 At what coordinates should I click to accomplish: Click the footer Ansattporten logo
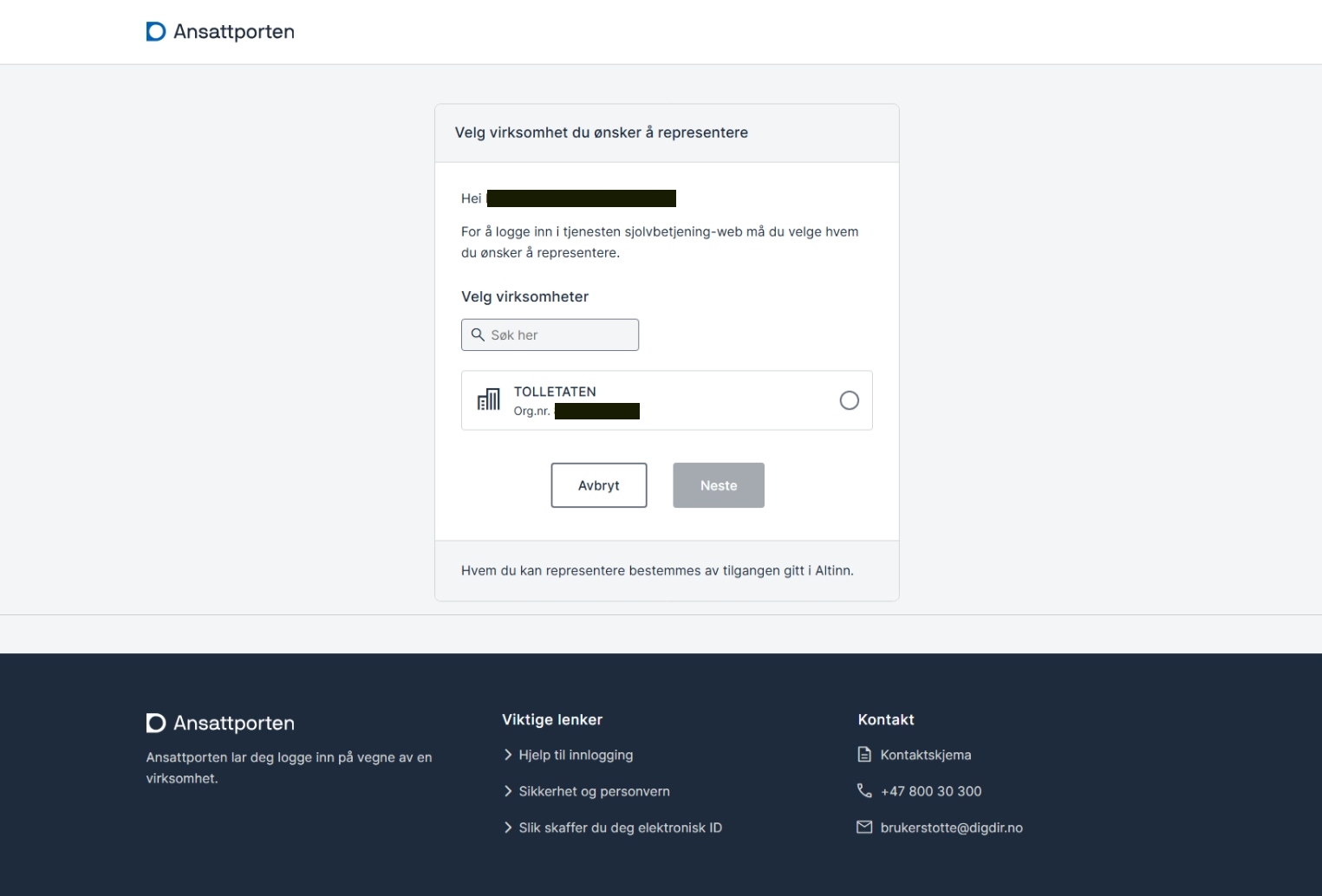pos(220,724)
